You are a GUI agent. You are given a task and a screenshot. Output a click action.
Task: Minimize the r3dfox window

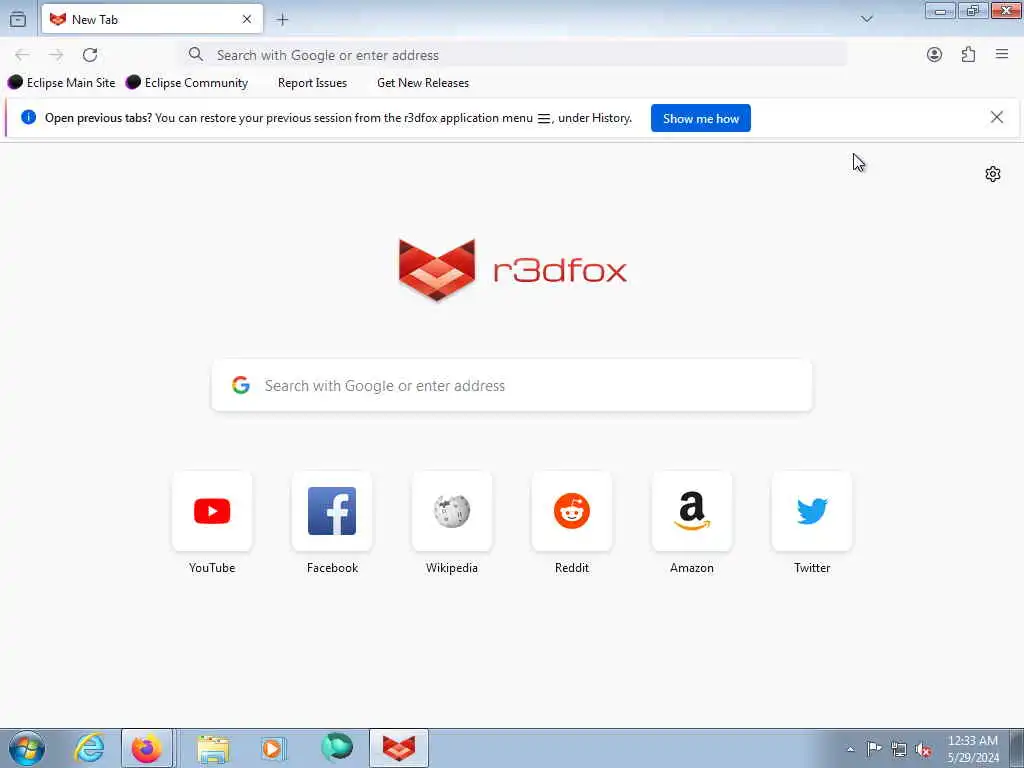(x=940, y=10)
